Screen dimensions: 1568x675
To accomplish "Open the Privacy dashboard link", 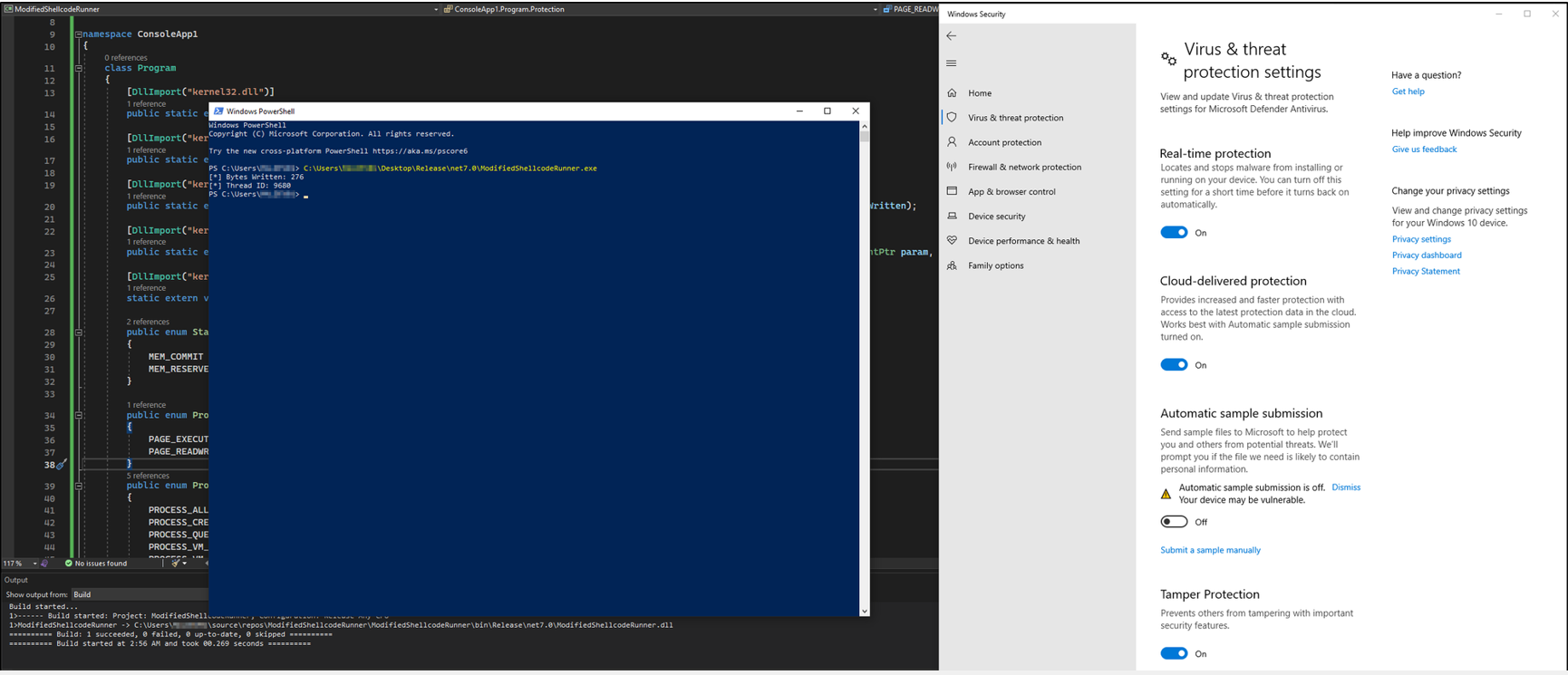I will (1427, 256).
